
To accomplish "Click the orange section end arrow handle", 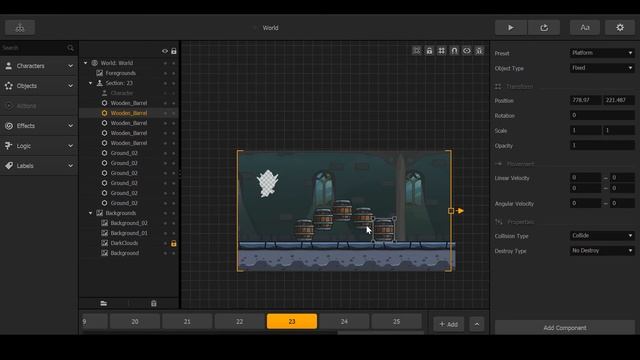I will tap(460, 211).
